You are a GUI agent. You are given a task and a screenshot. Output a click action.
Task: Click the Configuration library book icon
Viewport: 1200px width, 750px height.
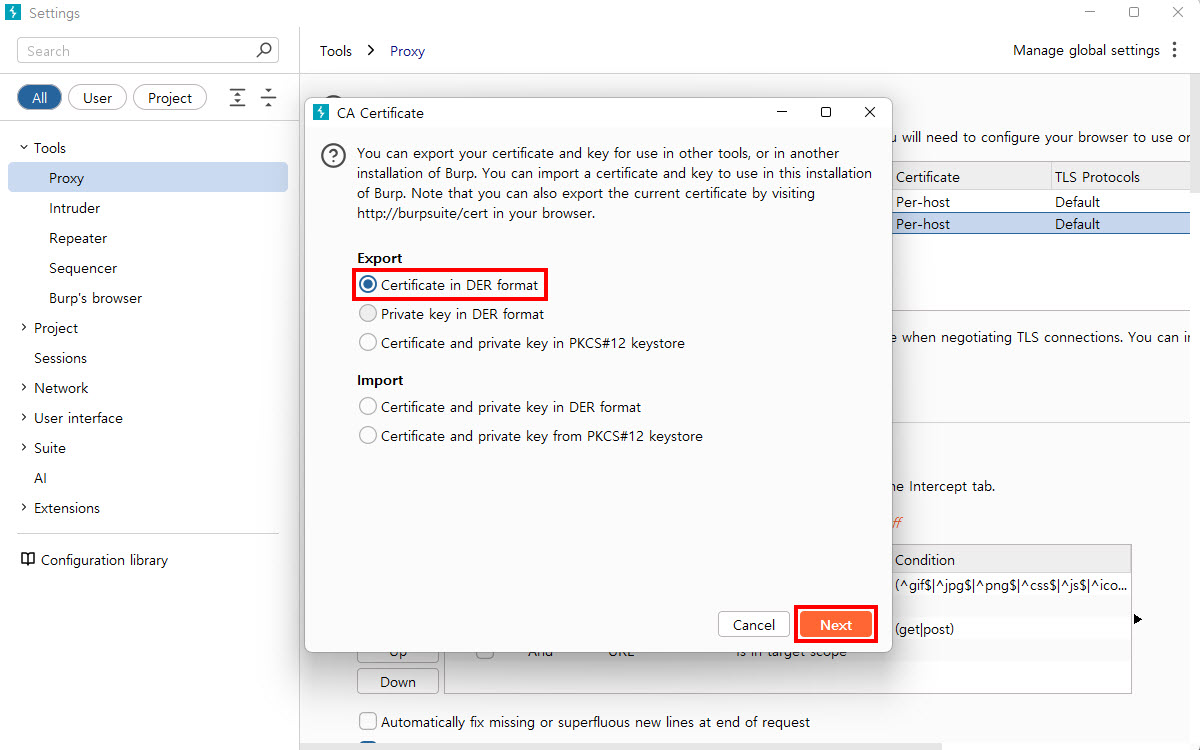28,560
